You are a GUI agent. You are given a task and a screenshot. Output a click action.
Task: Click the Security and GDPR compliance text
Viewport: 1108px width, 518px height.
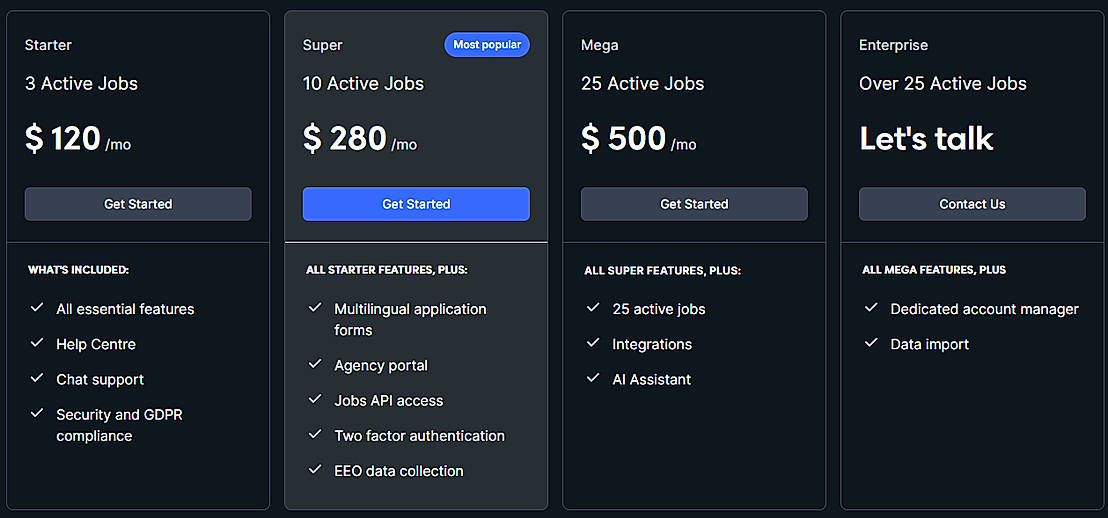point(119,425)
